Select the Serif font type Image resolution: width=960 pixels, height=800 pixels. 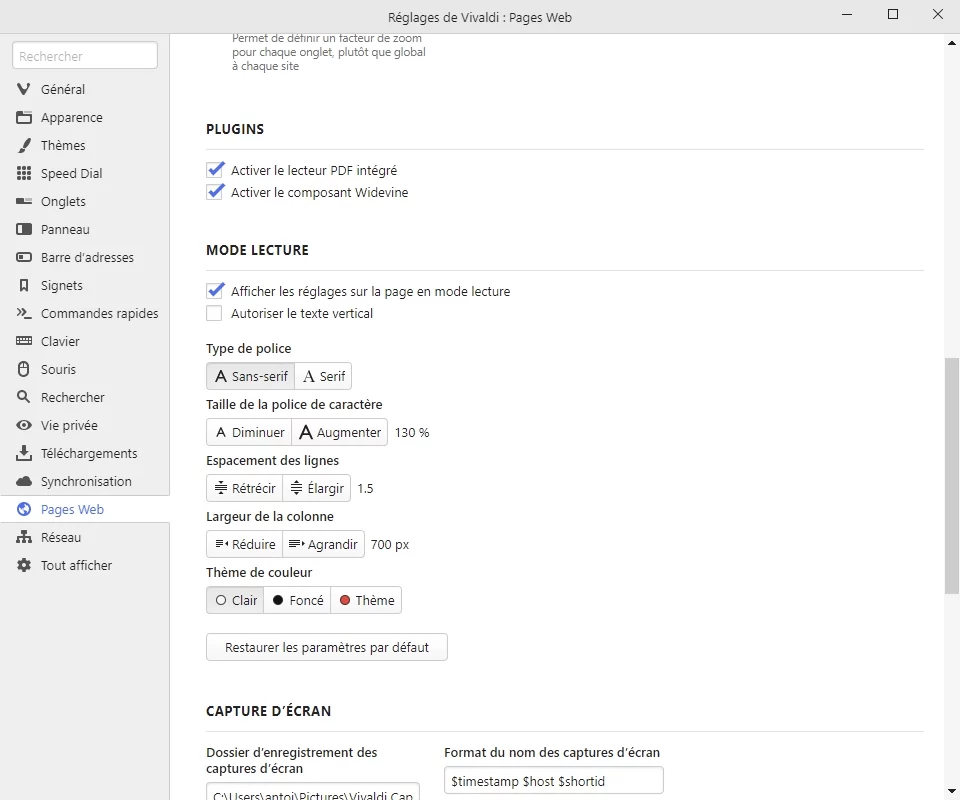tap(323, 376)
